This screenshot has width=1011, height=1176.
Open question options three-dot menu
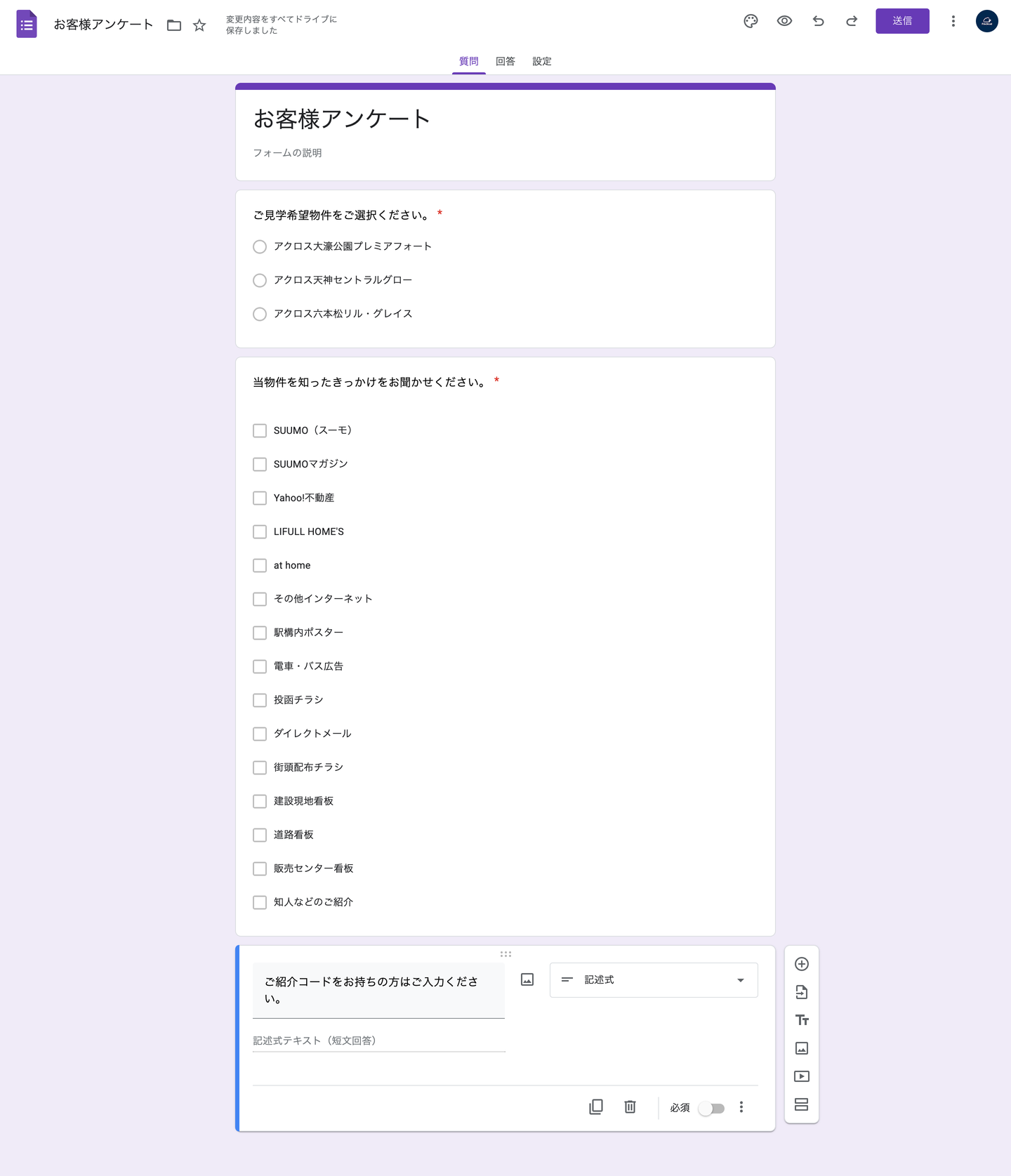tap(741, 1107)
